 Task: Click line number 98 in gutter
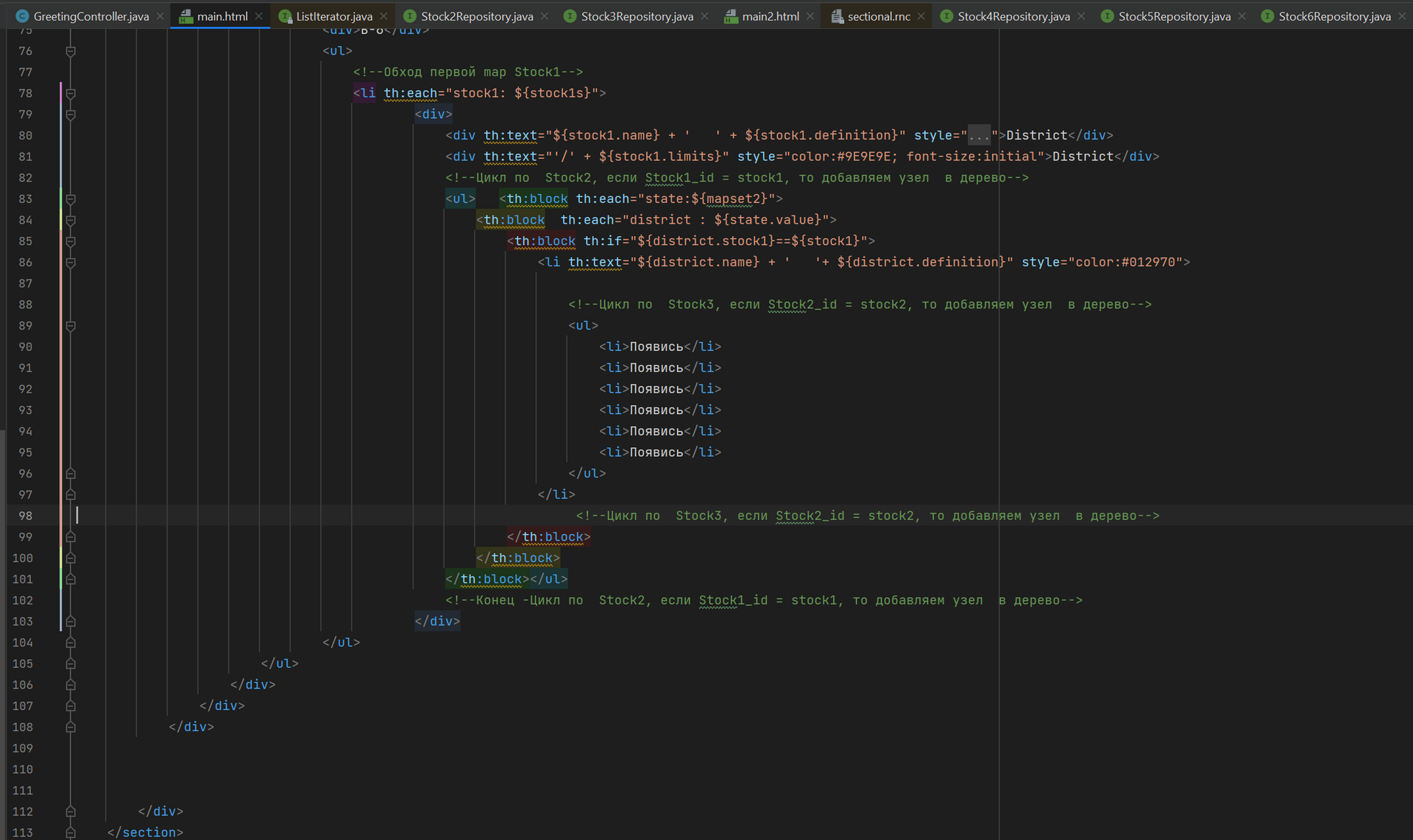pos(26,516)
